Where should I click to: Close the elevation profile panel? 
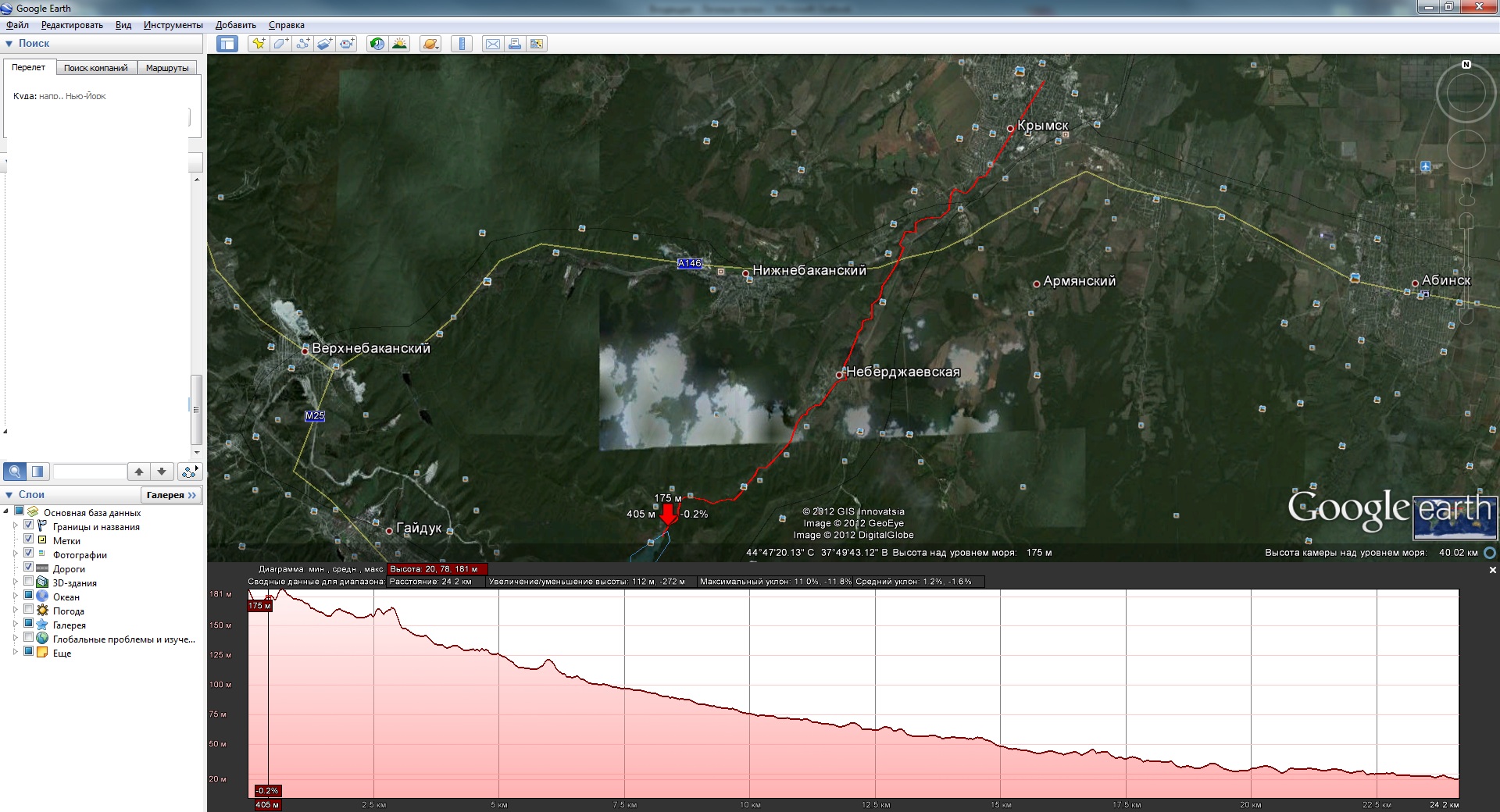[1492, 570]
